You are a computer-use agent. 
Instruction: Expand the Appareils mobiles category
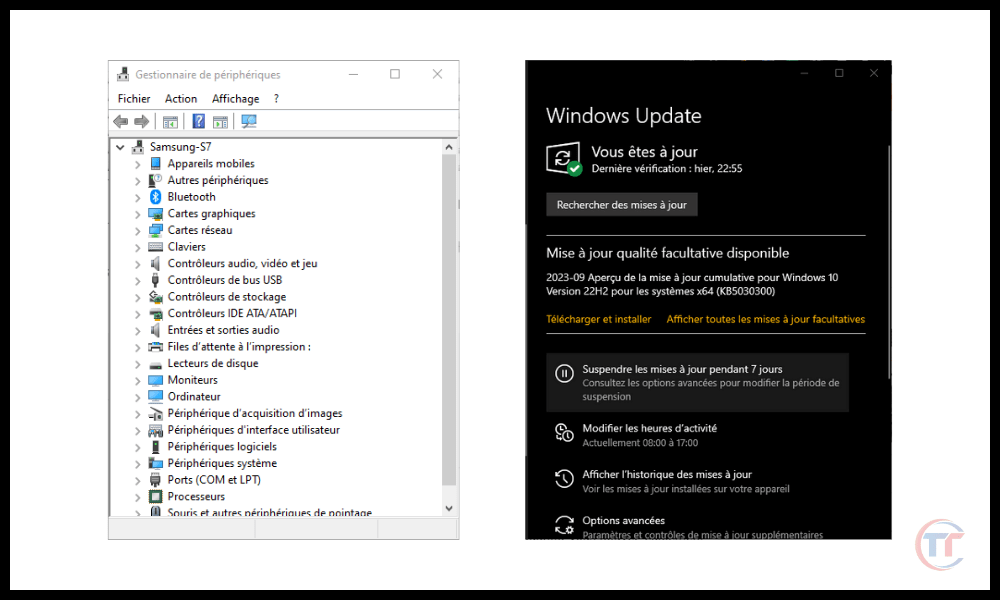click(138, 165)
